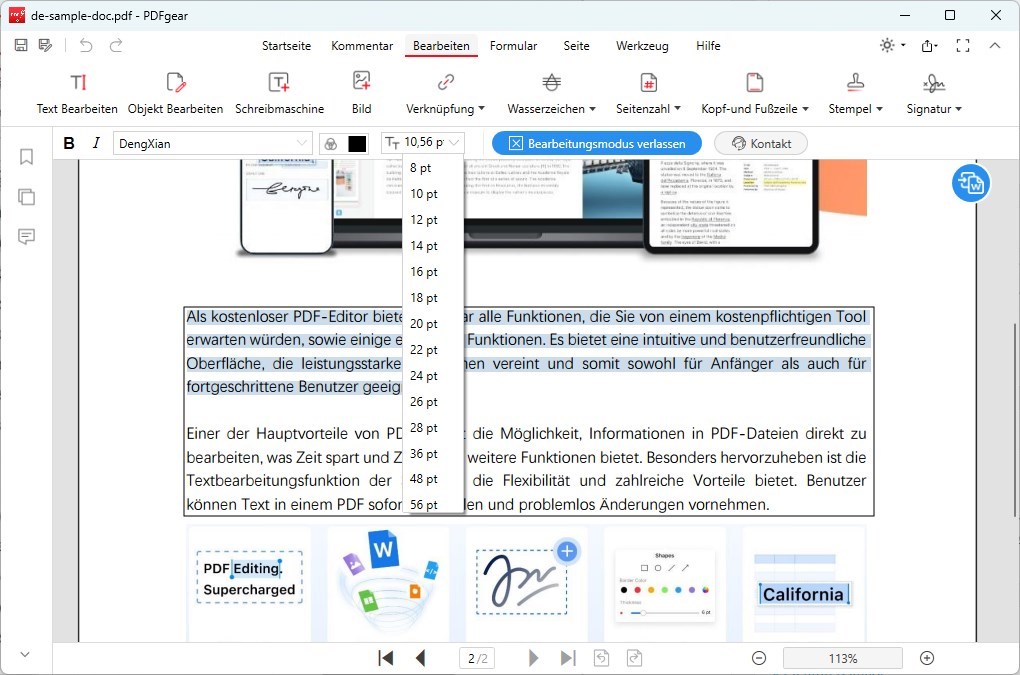
Task: Toggle italic text formatting
Action: pyautogui.click(x=94, y=142)
